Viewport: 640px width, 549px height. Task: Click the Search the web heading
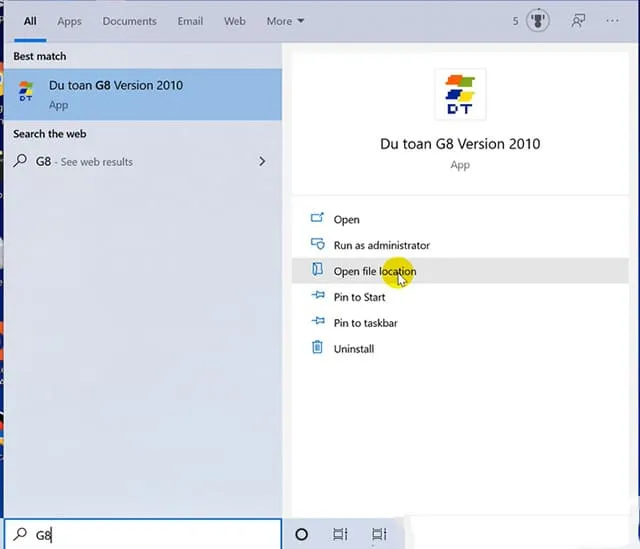tap(49, 134)
